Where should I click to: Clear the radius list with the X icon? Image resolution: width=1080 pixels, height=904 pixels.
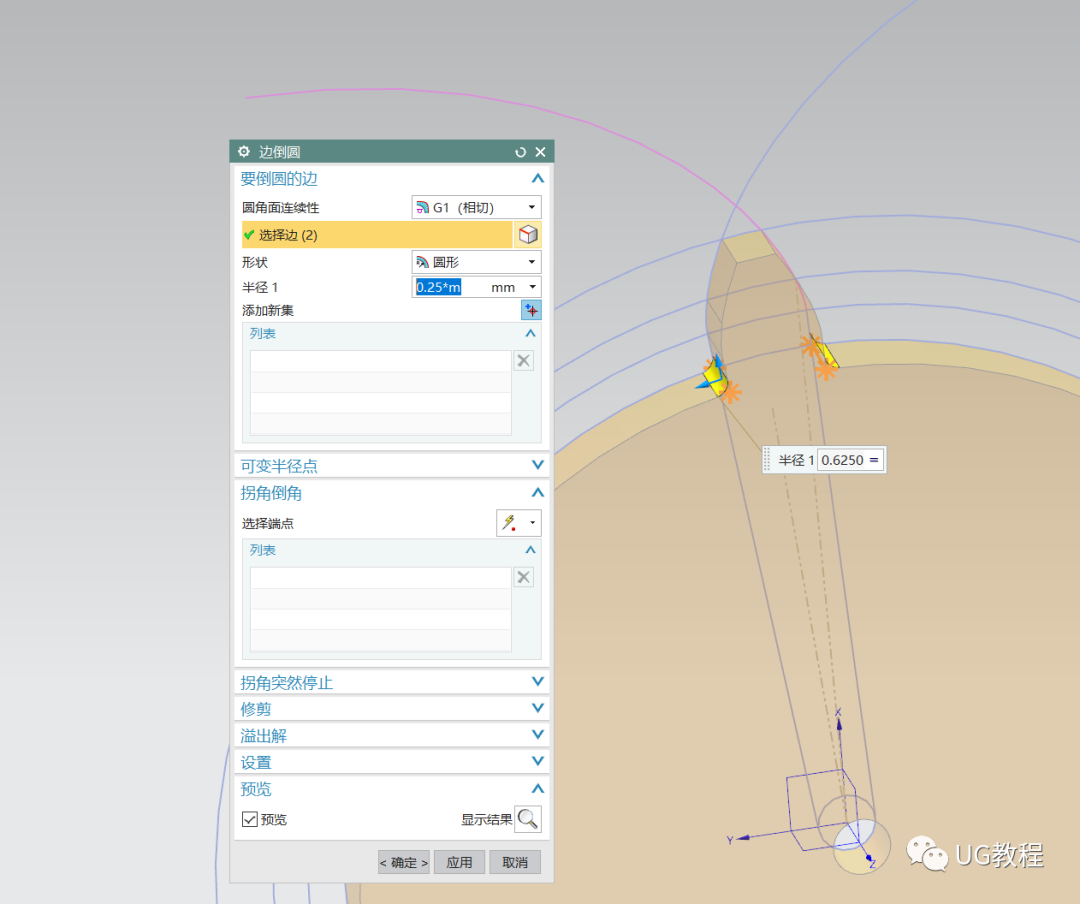pos(524,360)
